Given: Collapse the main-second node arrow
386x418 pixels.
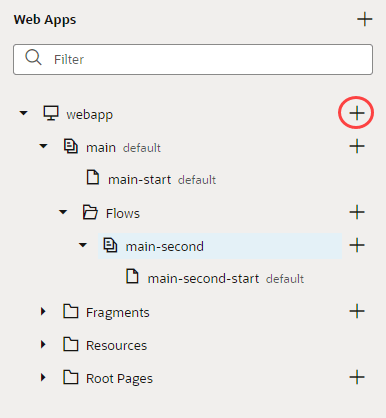Looking at the screenshot, I should [x=83, y=245].
